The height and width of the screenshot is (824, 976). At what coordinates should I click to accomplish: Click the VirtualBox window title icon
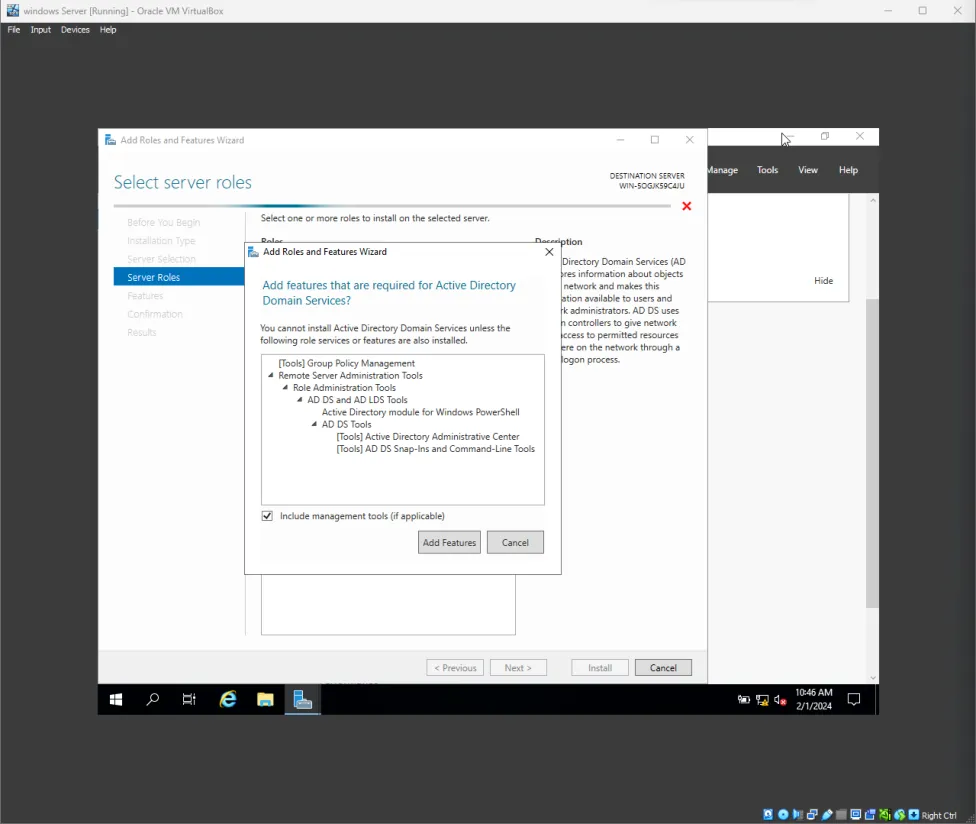coord(12,11)
